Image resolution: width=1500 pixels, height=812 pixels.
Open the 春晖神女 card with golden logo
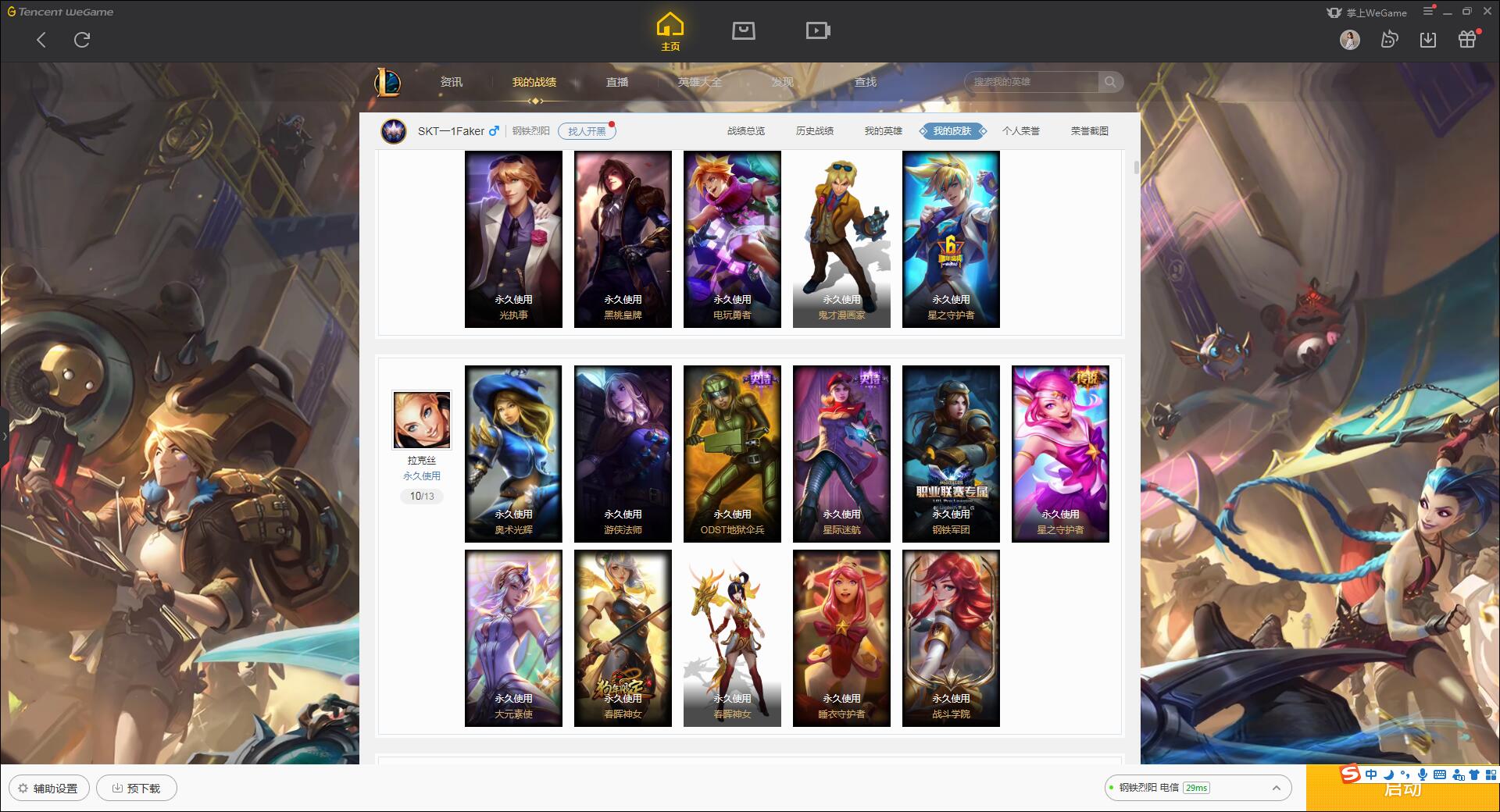[x=623, y=638]
